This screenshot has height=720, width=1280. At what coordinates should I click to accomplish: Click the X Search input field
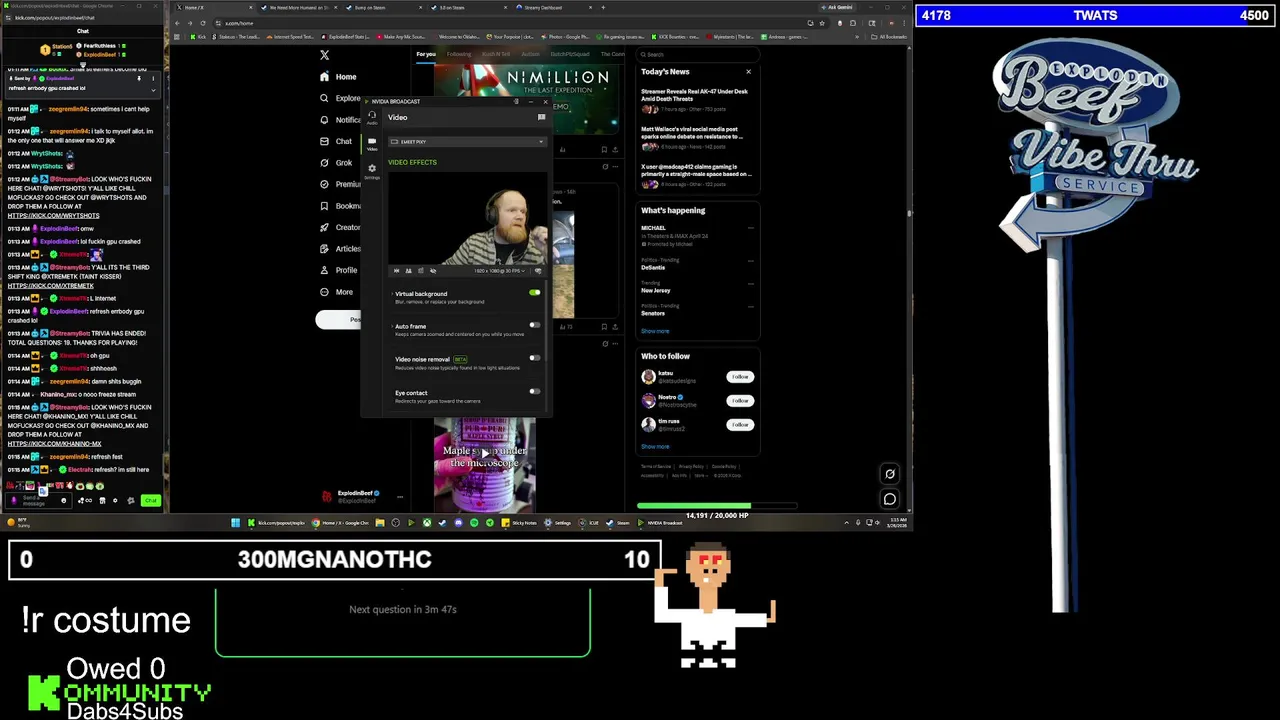(697, 54)
